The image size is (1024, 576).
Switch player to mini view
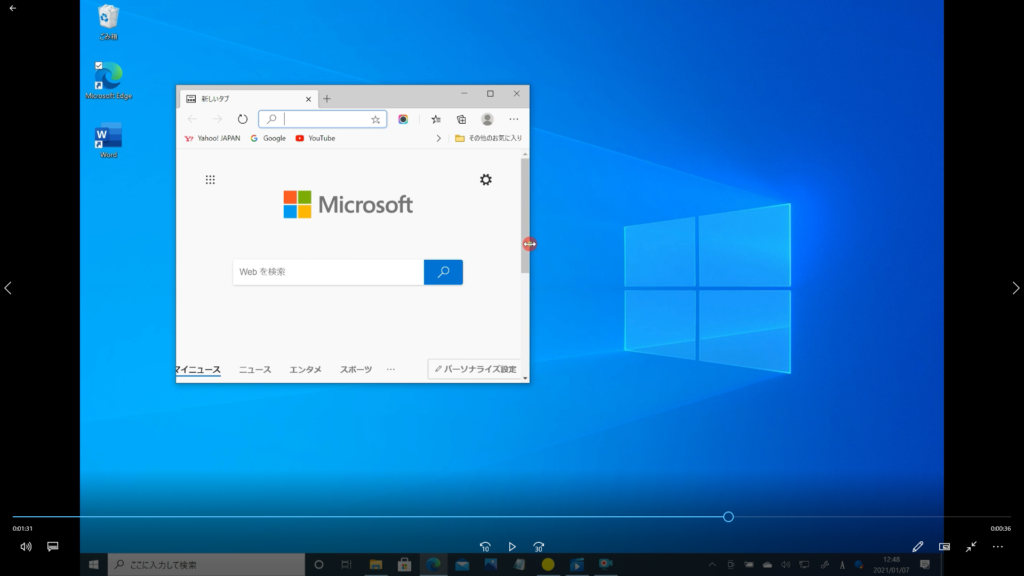click(x=945, y=547)
